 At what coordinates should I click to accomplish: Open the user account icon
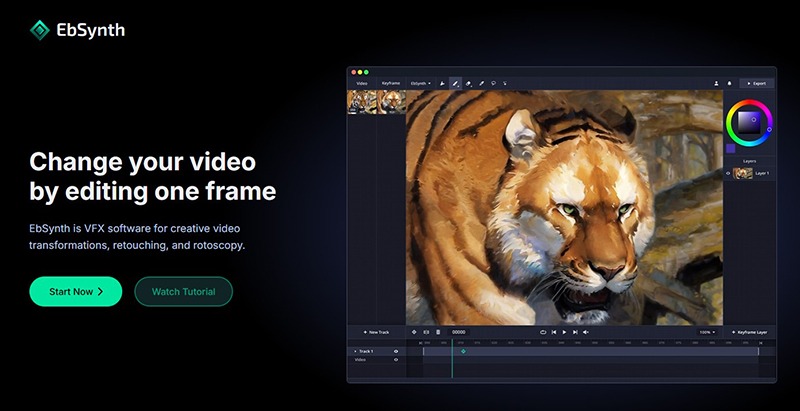716,83
